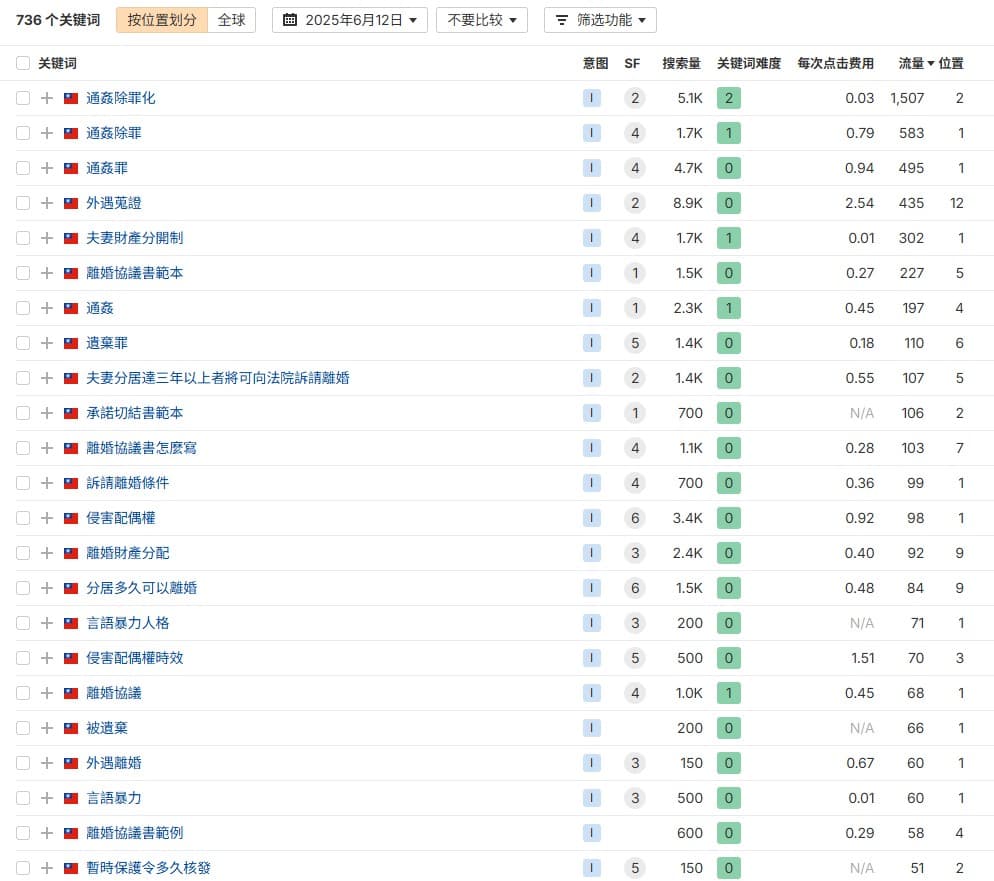
Task: Sort by the SF column header
Action: [632, 63]
